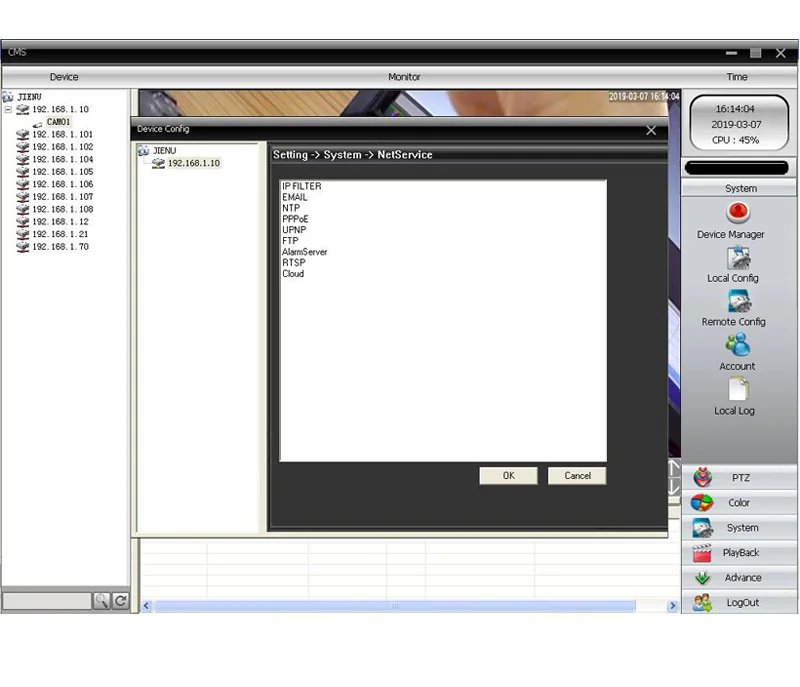
Task: Click the down arrow beside video area
Action: coord(674,487)
